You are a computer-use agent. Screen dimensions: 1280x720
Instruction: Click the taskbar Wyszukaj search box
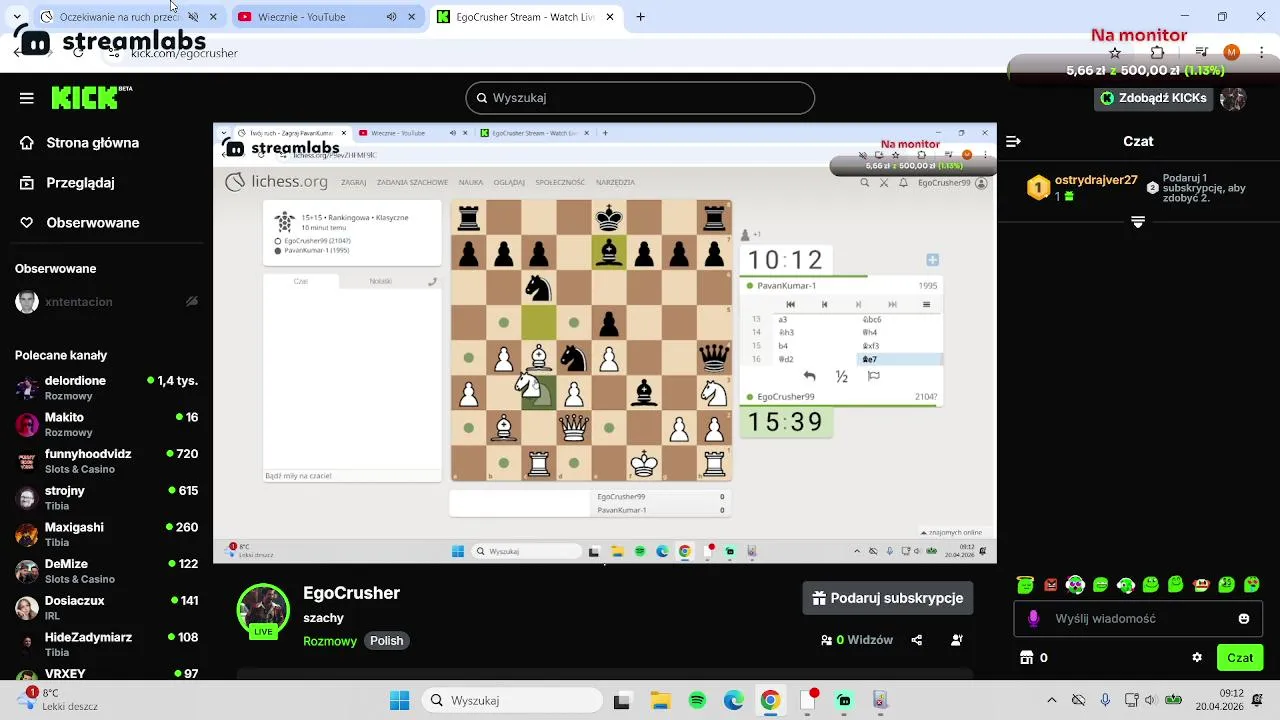(x=510, y=701)
